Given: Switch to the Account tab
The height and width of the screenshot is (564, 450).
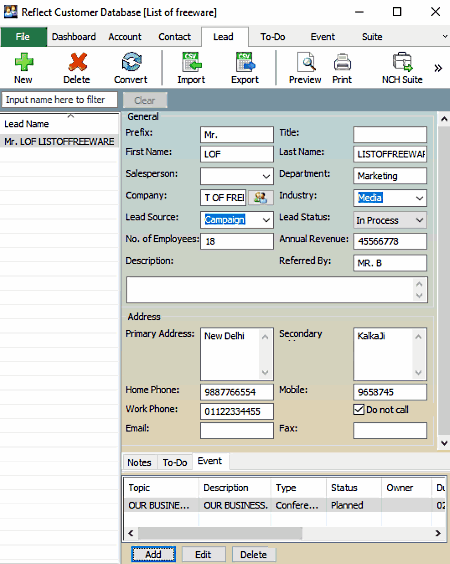Looking at the screenshot, I should (125, 37).
